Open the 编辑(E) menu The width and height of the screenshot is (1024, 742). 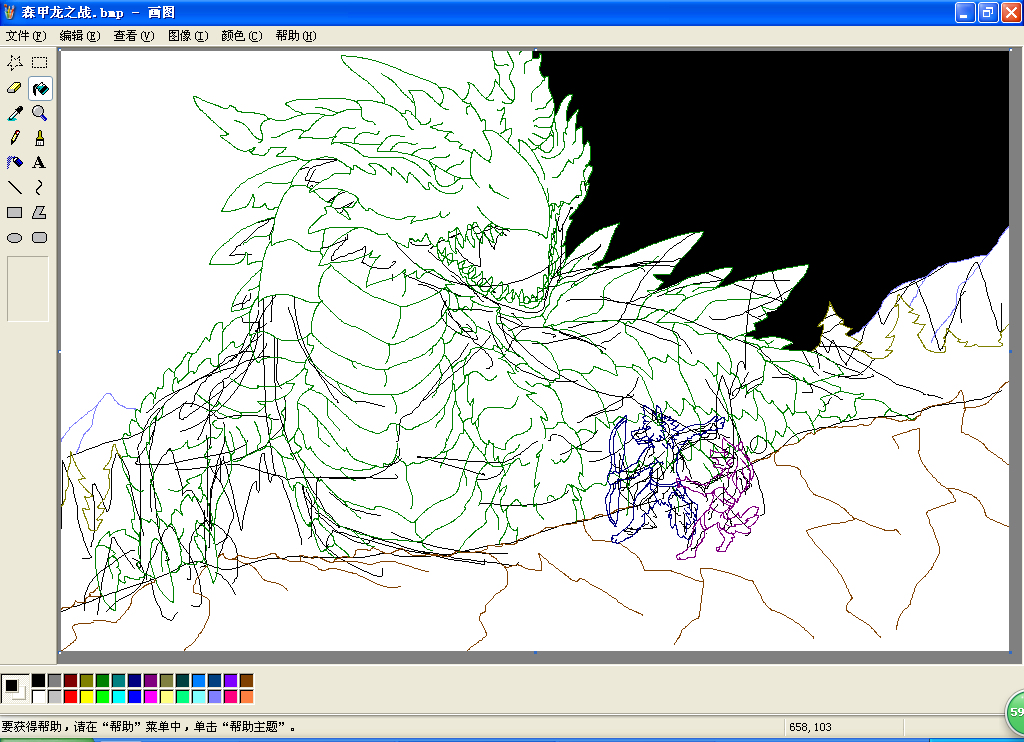pyautogui.click(x=80, y=36)
